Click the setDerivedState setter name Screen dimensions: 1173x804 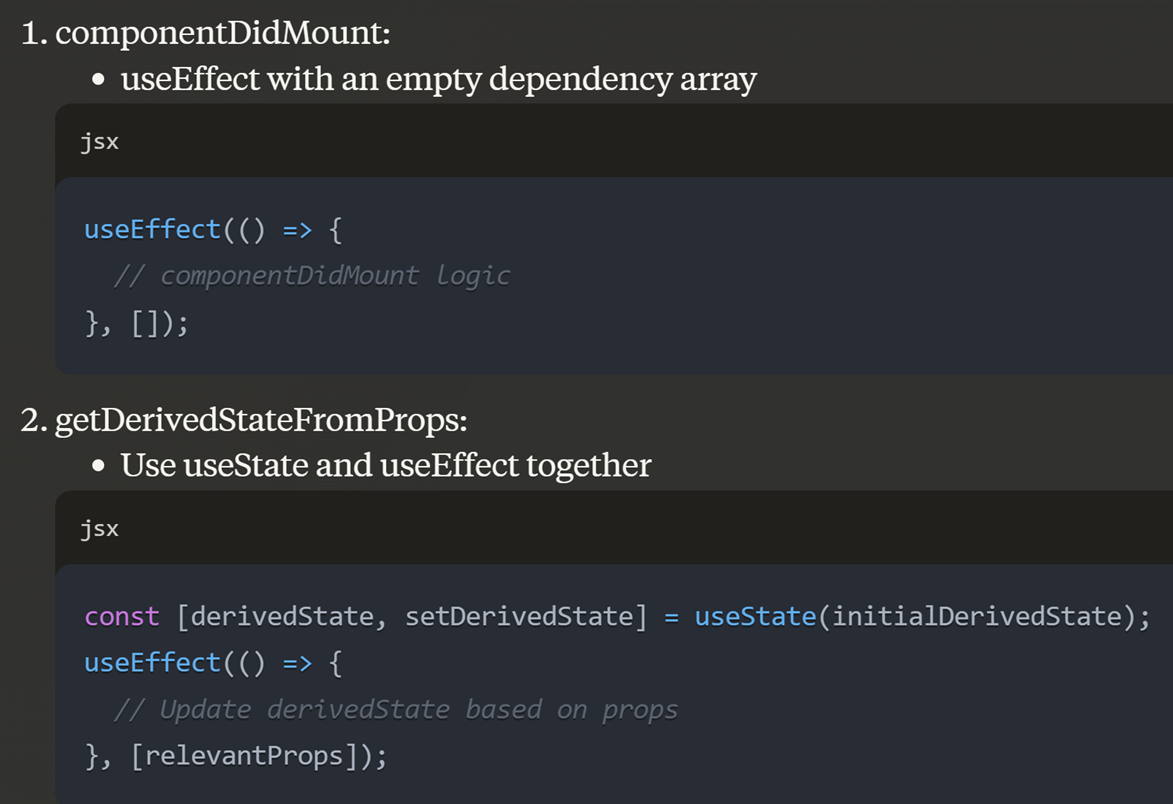click(519, 616)
